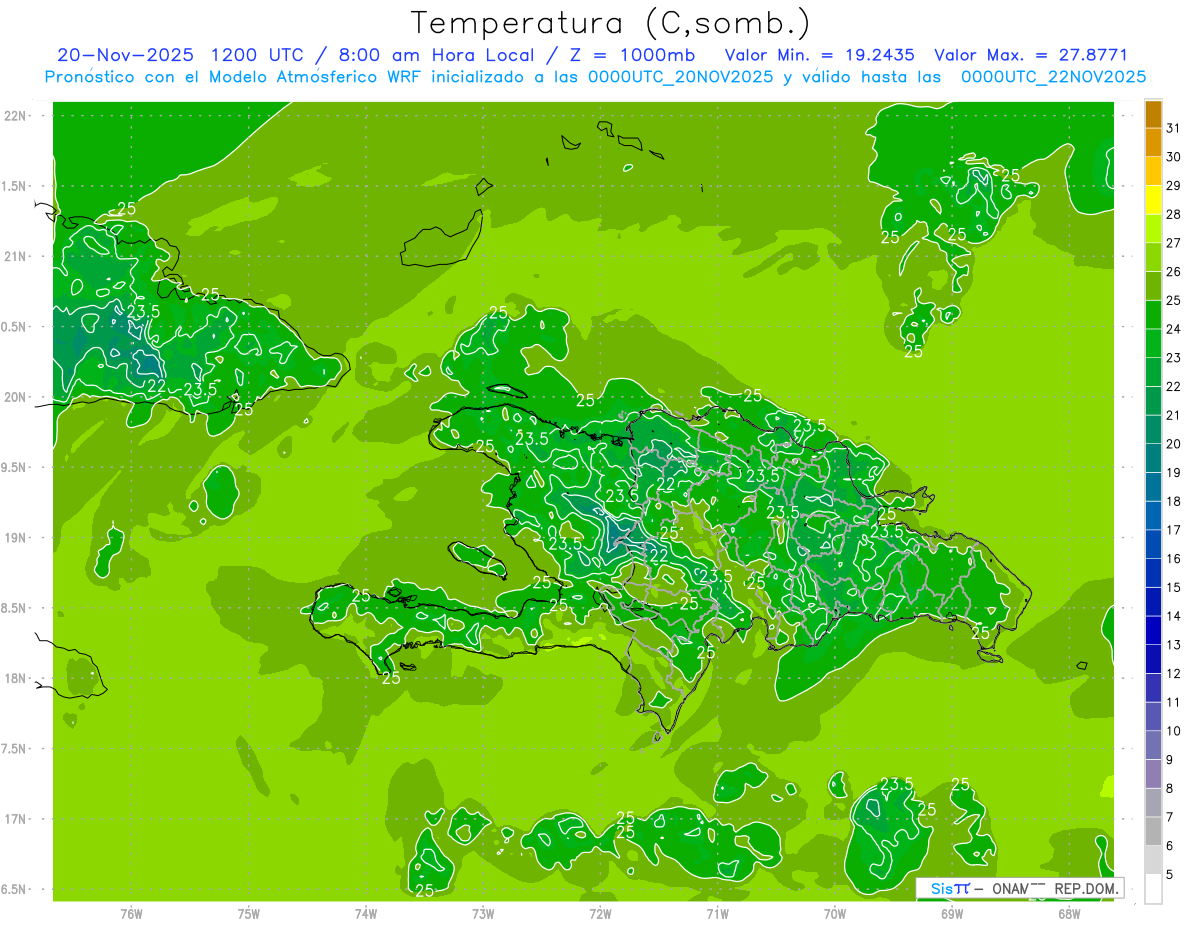The image size is (1200, 927).
Task: Click the longitude axis label 76W
Action: click(131, 914)
